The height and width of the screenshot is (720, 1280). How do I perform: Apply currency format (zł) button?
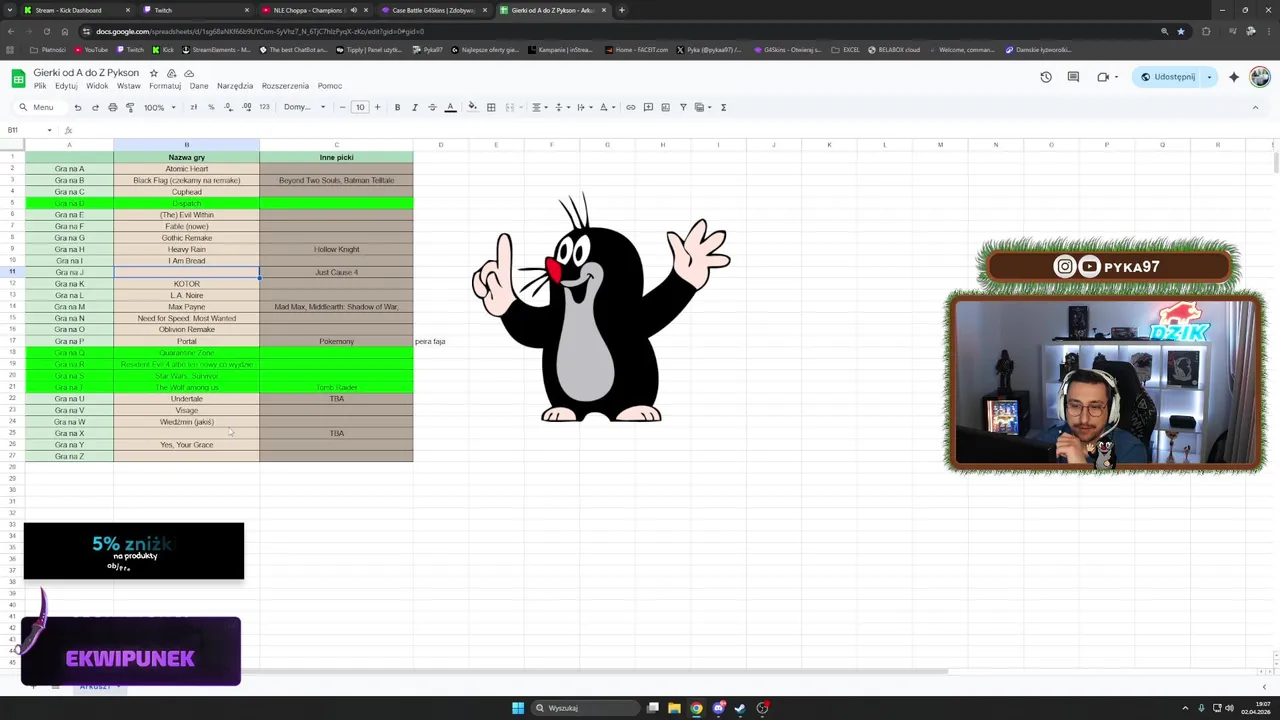pos(193,107)
